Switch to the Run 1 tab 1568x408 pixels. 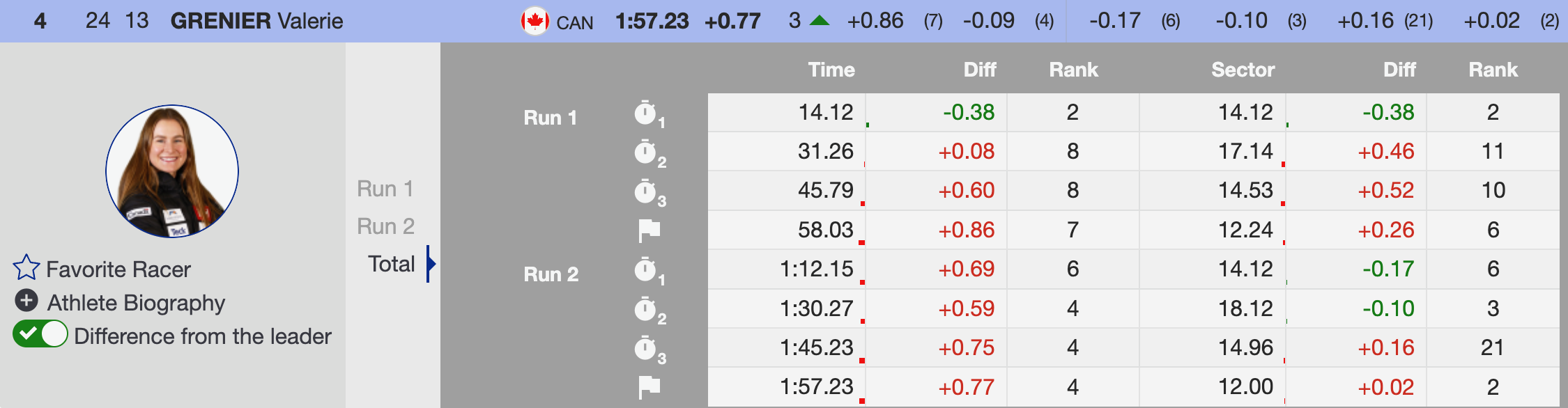click(x=385, y=189)
